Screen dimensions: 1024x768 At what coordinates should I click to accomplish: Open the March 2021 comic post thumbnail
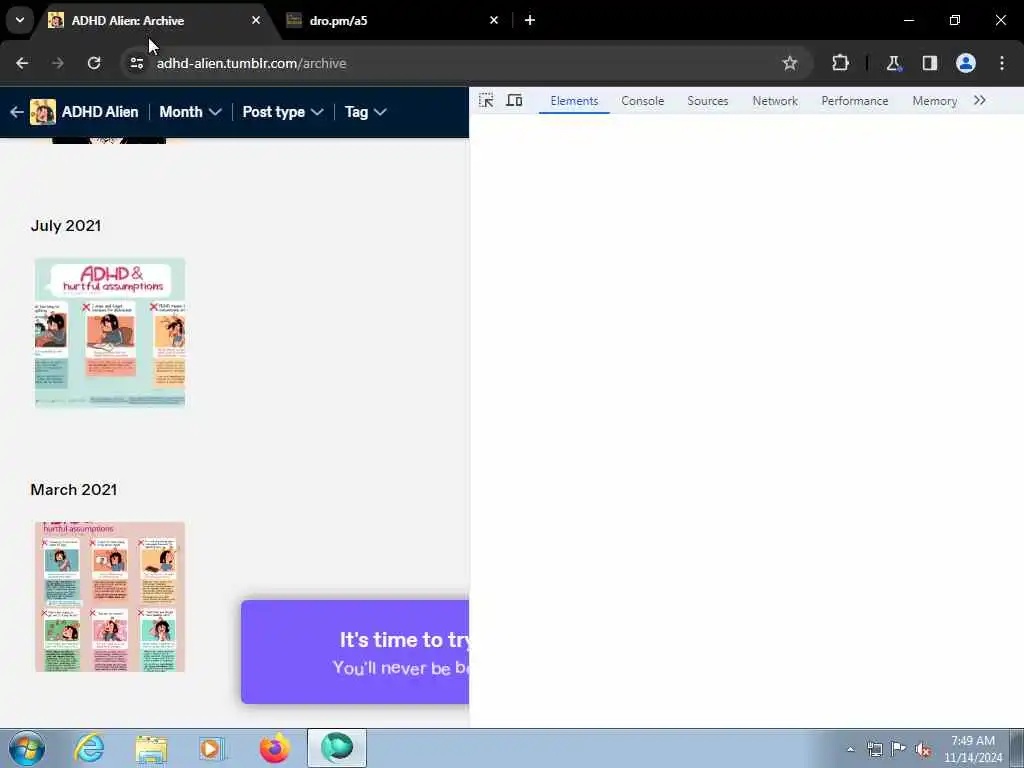pos(110,597)
